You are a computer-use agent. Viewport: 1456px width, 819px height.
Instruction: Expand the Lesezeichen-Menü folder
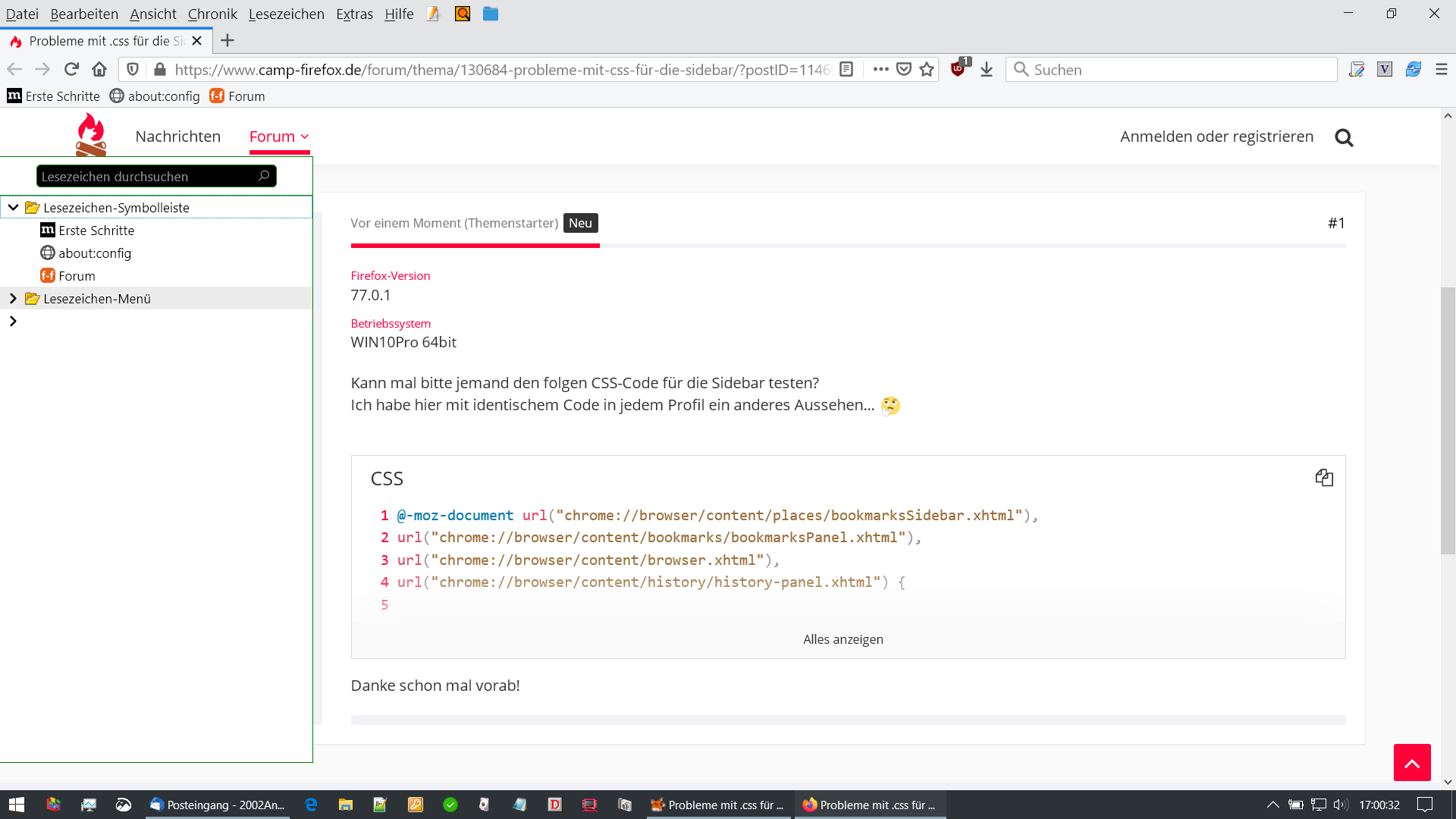[x=13, y=299]
